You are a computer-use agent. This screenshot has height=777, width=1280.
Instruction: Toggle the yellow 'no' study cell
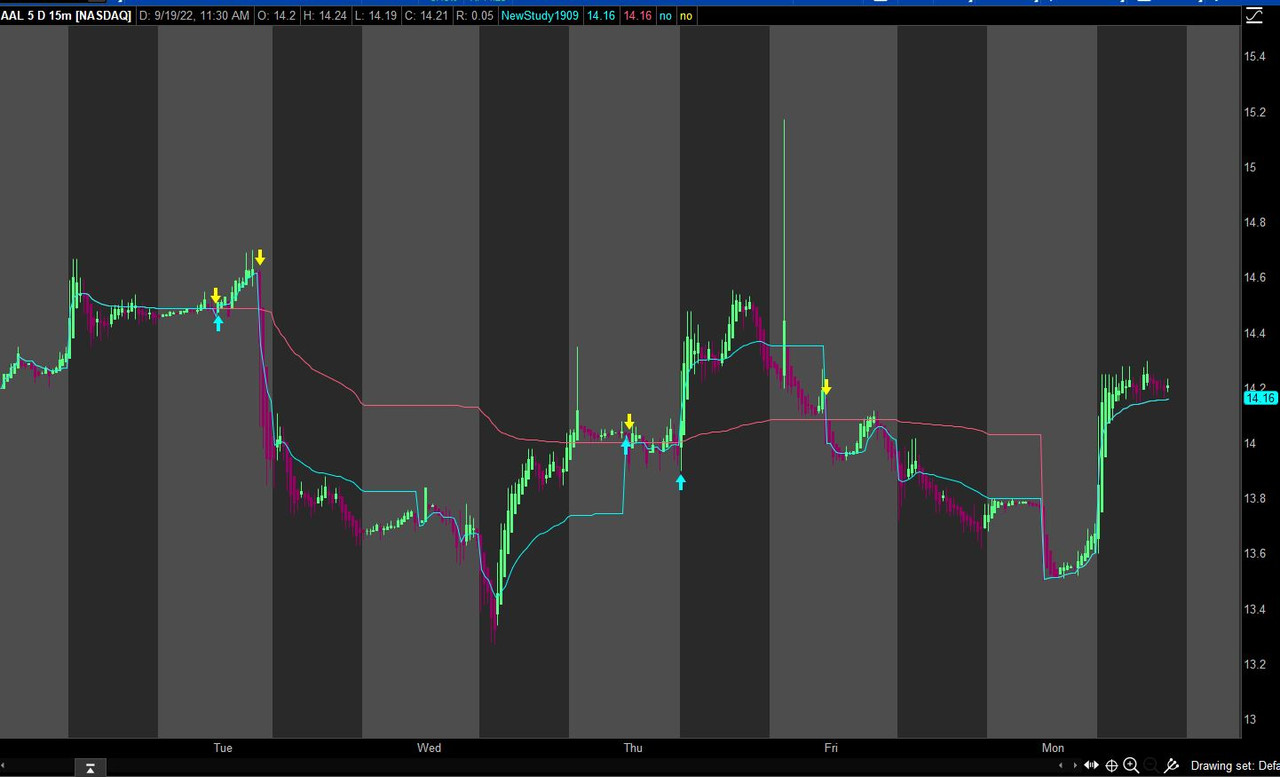686,15
